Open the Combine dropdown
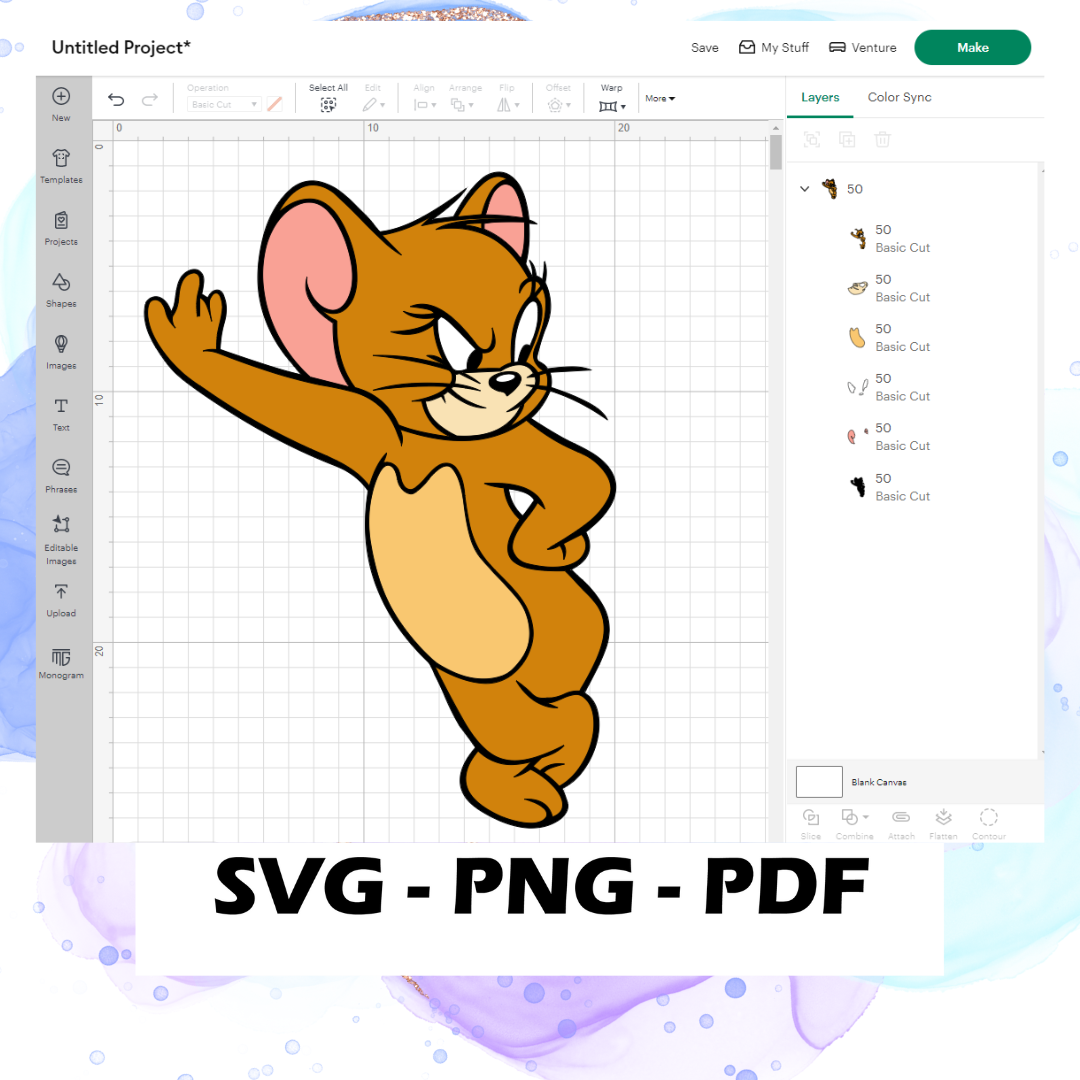The height and width of the screenshot is (1080, 1080). pyautogui.click(x=855, y=824)
